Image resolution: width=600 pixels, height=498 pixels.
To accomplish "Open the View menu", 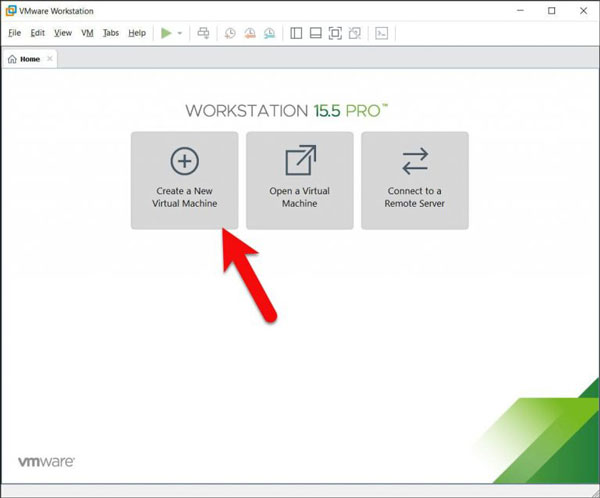I will 63,33.
